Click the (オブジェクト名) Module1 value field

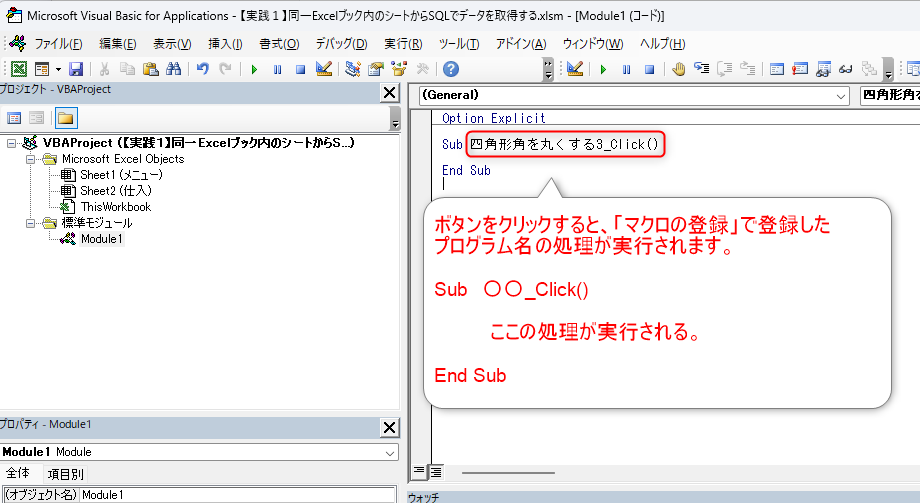tap(238, 495)
